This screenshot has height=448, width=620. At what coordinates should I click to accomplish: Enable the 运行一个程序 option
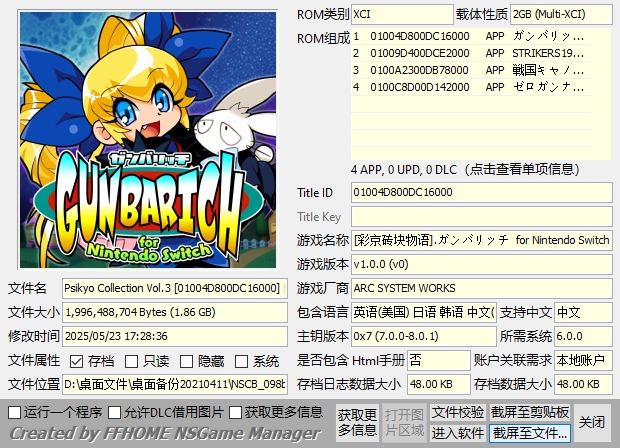pos(14,412)
